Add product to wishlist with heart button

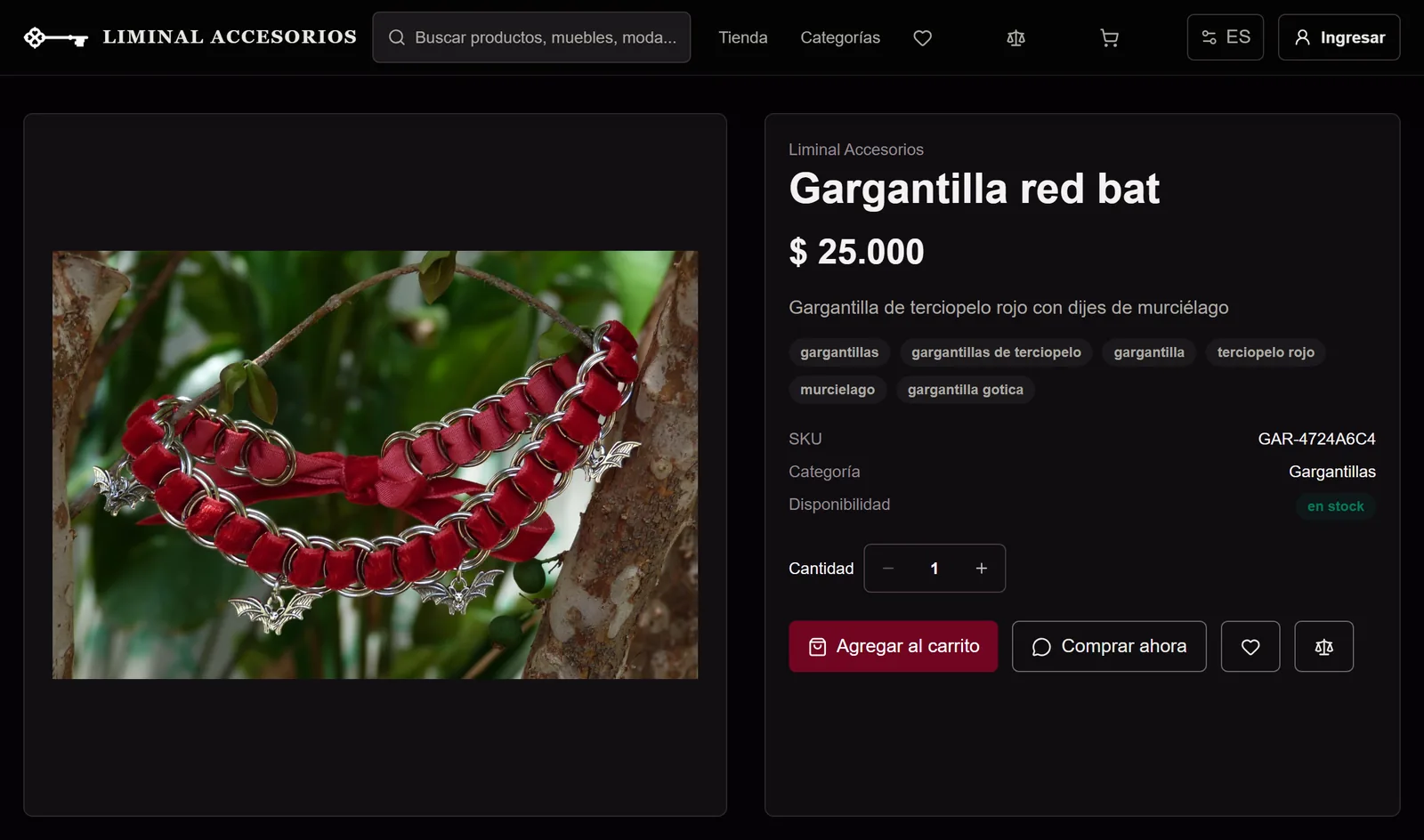click(1250, 646)
